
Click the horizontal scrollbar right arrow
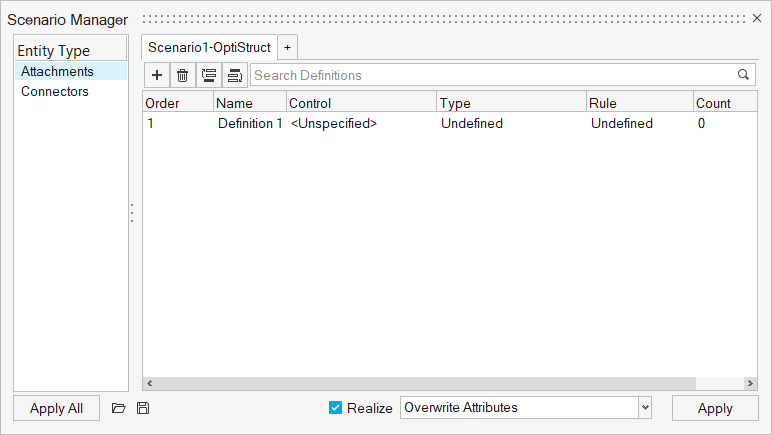tap(750, 383)
